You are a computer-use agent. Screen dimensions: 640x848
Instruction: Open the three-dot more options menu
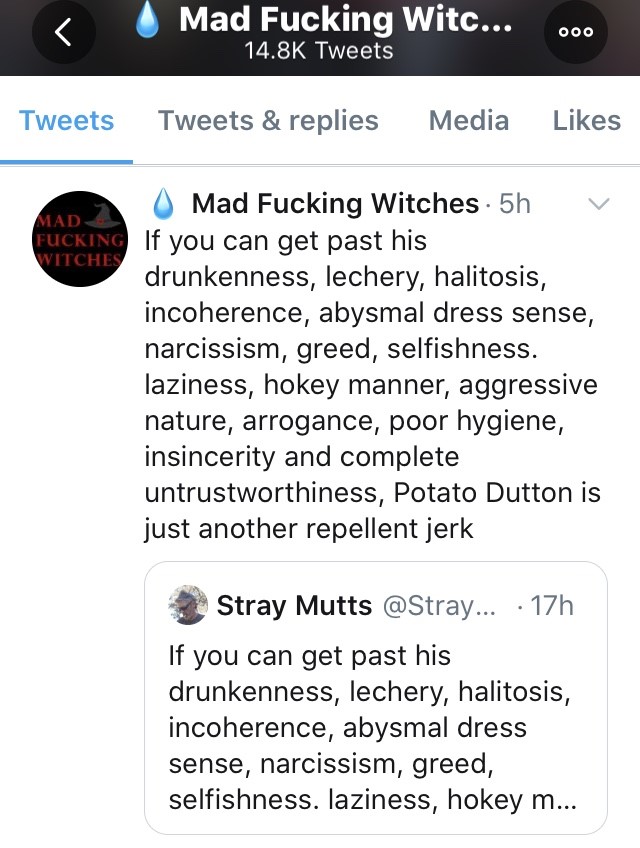pos(576,32)
